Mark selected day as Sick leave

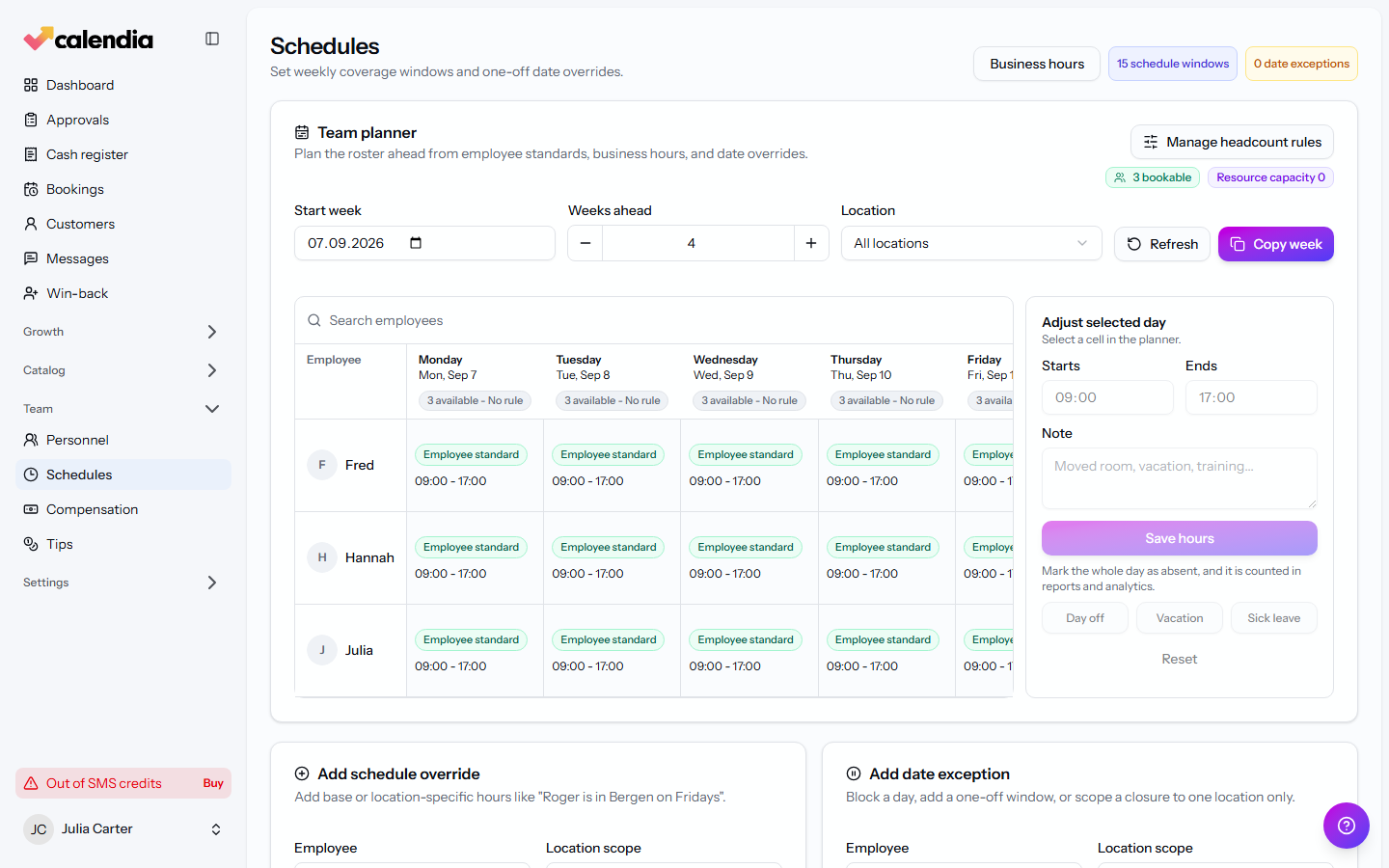click(x=1274, y=618)
